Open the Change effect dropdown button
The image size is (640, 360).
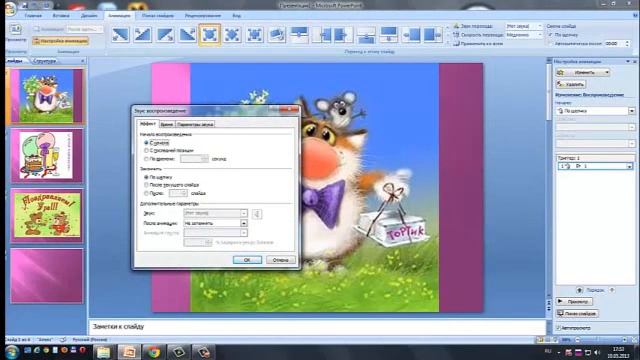point(583,73)
